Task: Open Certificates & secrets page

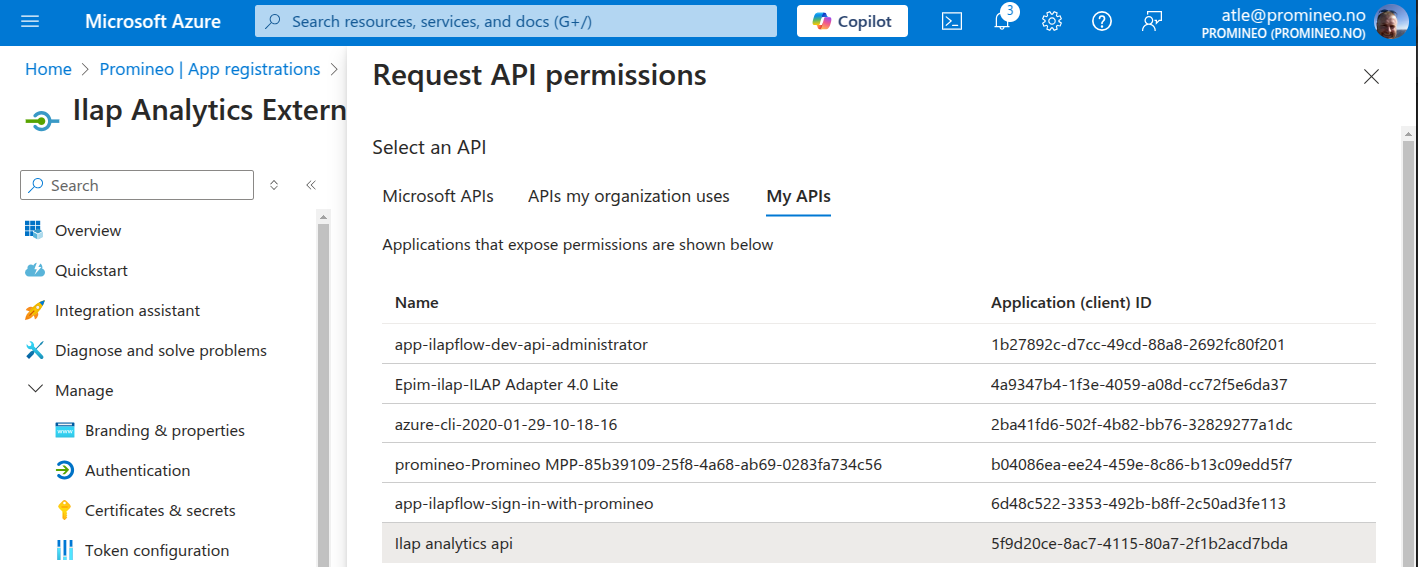Action: (x=160, y=510)
